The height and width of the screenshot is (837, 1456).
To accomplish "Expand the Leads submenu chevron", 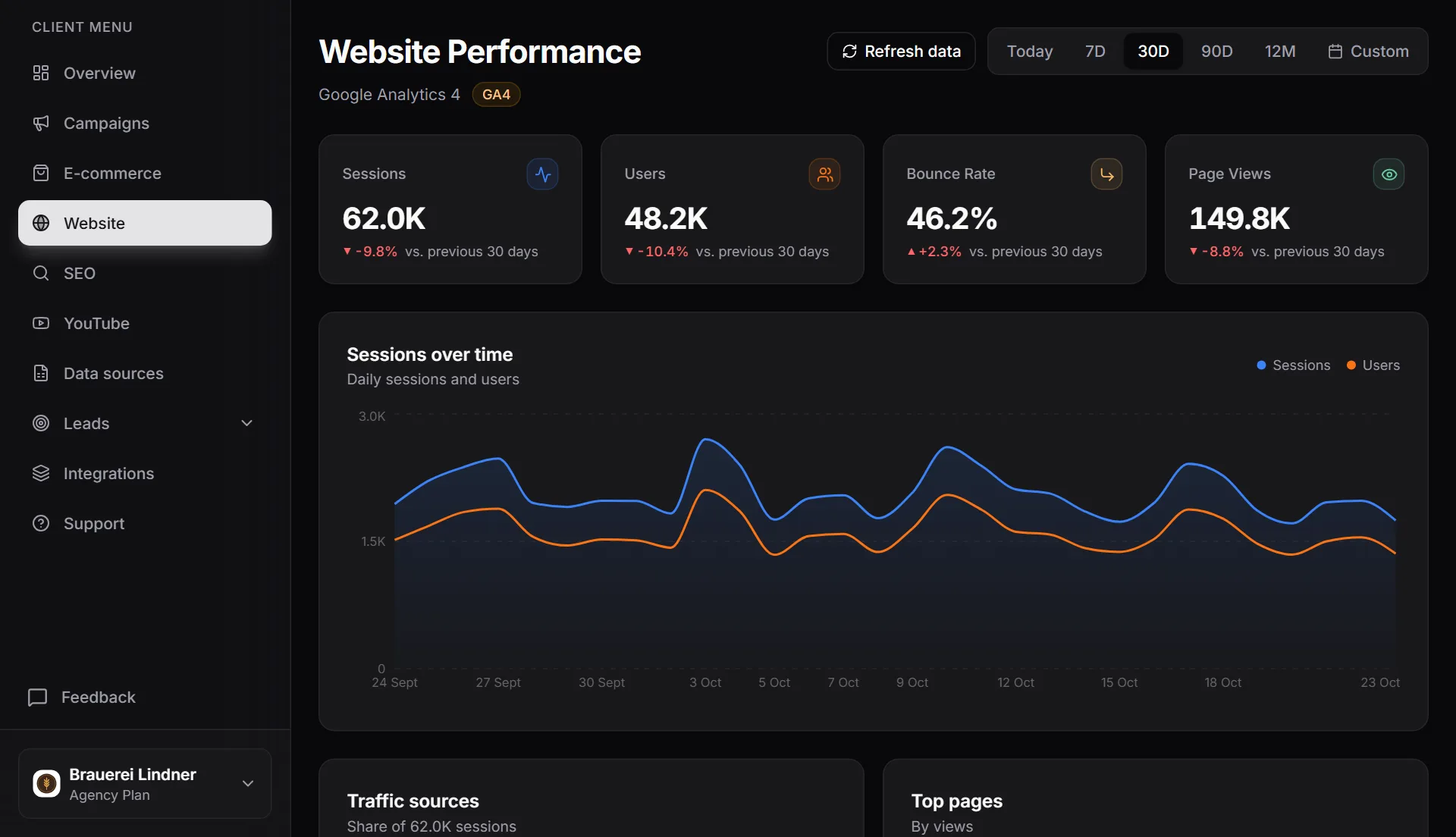I will tap(247, 423).
